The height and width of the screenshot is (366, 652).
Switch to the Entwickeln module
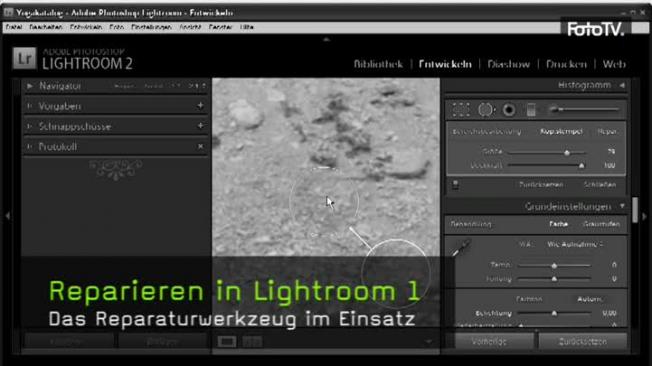pyautogui.click(x=445, y=64)
